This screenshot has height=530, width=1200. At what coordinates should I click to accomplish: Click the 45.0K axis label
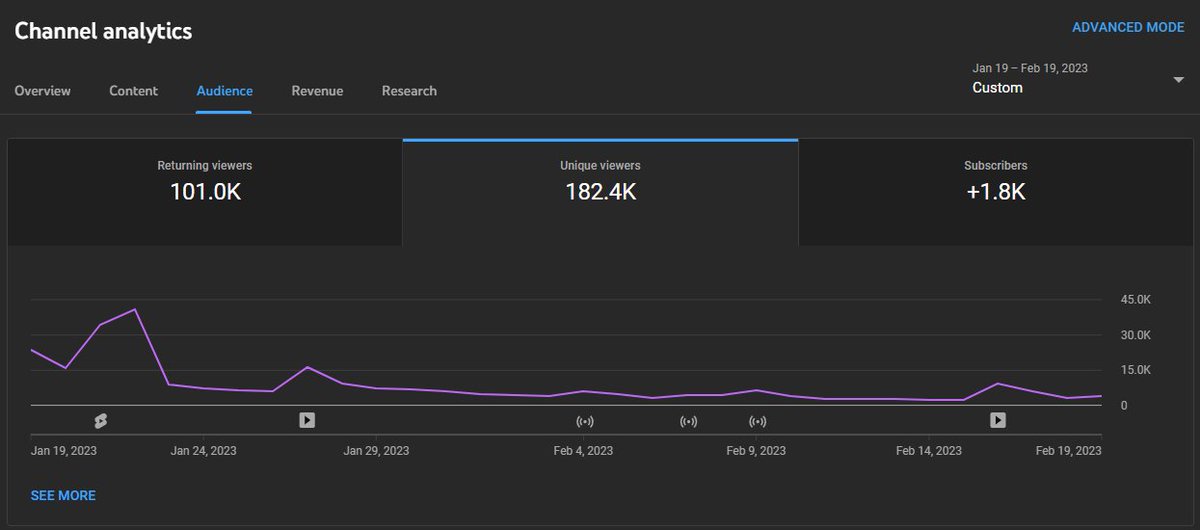1136,300
